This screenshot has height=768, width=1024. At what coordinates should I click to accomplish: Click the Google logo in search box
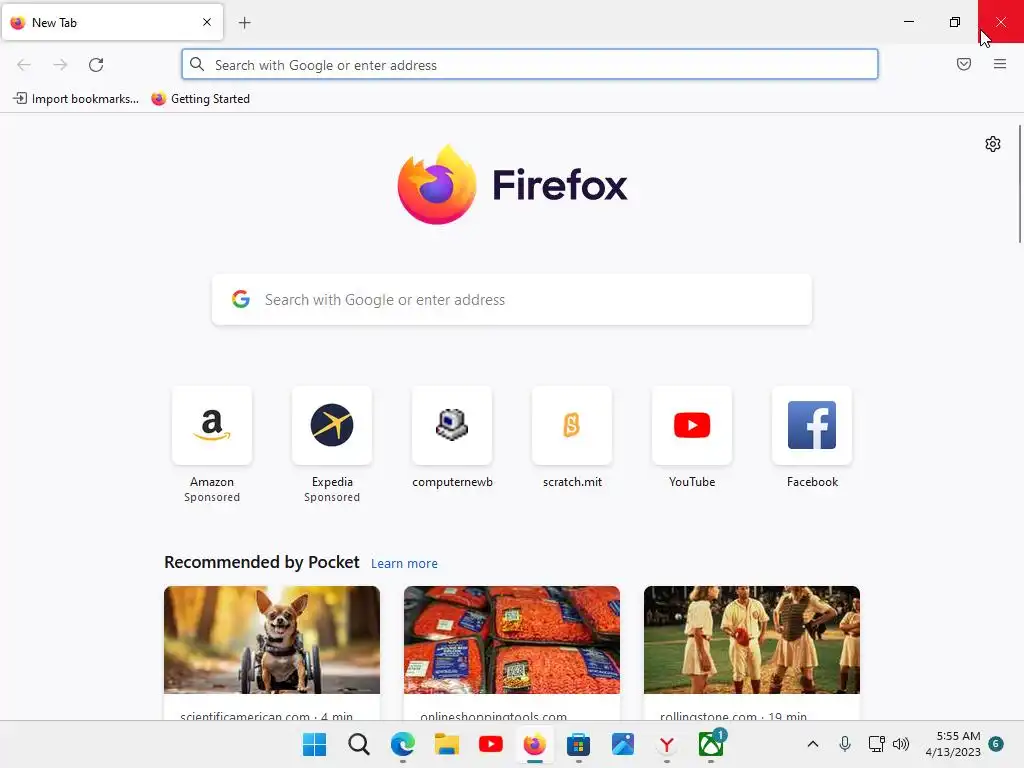click(x=241, y=299)
